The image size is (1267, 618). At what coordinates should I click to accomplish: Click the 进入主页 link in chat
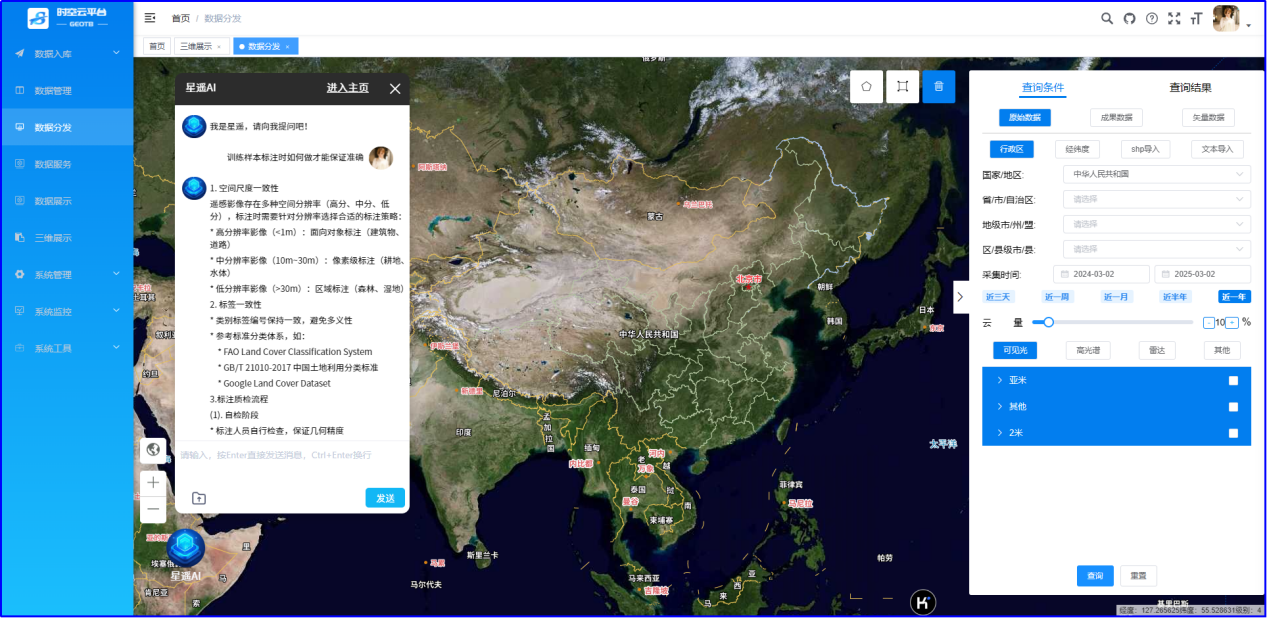(347, 88)
